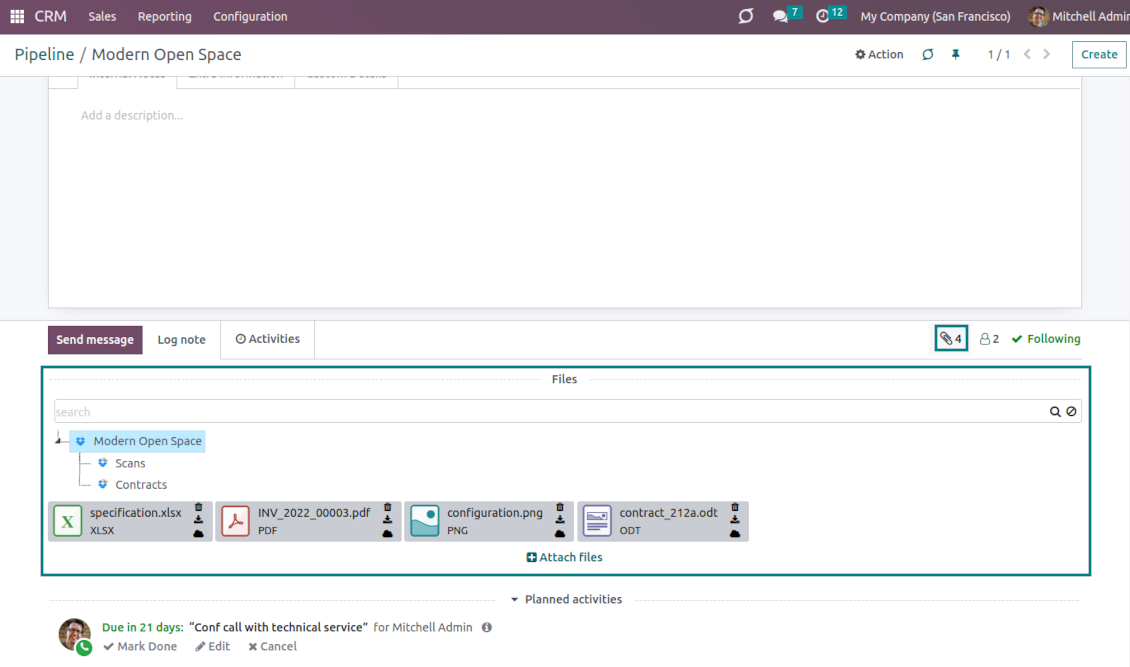Click the refresh icon in top navbar
This screenshot has height=667, width=1130.
point(745,16)
